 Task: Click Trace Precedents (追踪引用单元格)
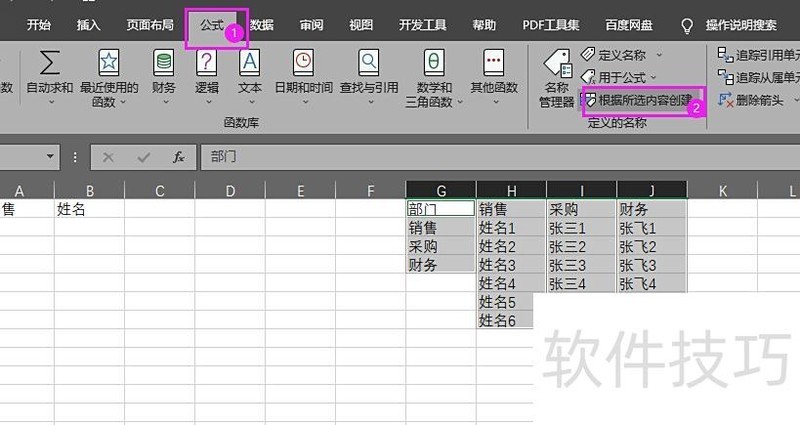coord(759,55)
